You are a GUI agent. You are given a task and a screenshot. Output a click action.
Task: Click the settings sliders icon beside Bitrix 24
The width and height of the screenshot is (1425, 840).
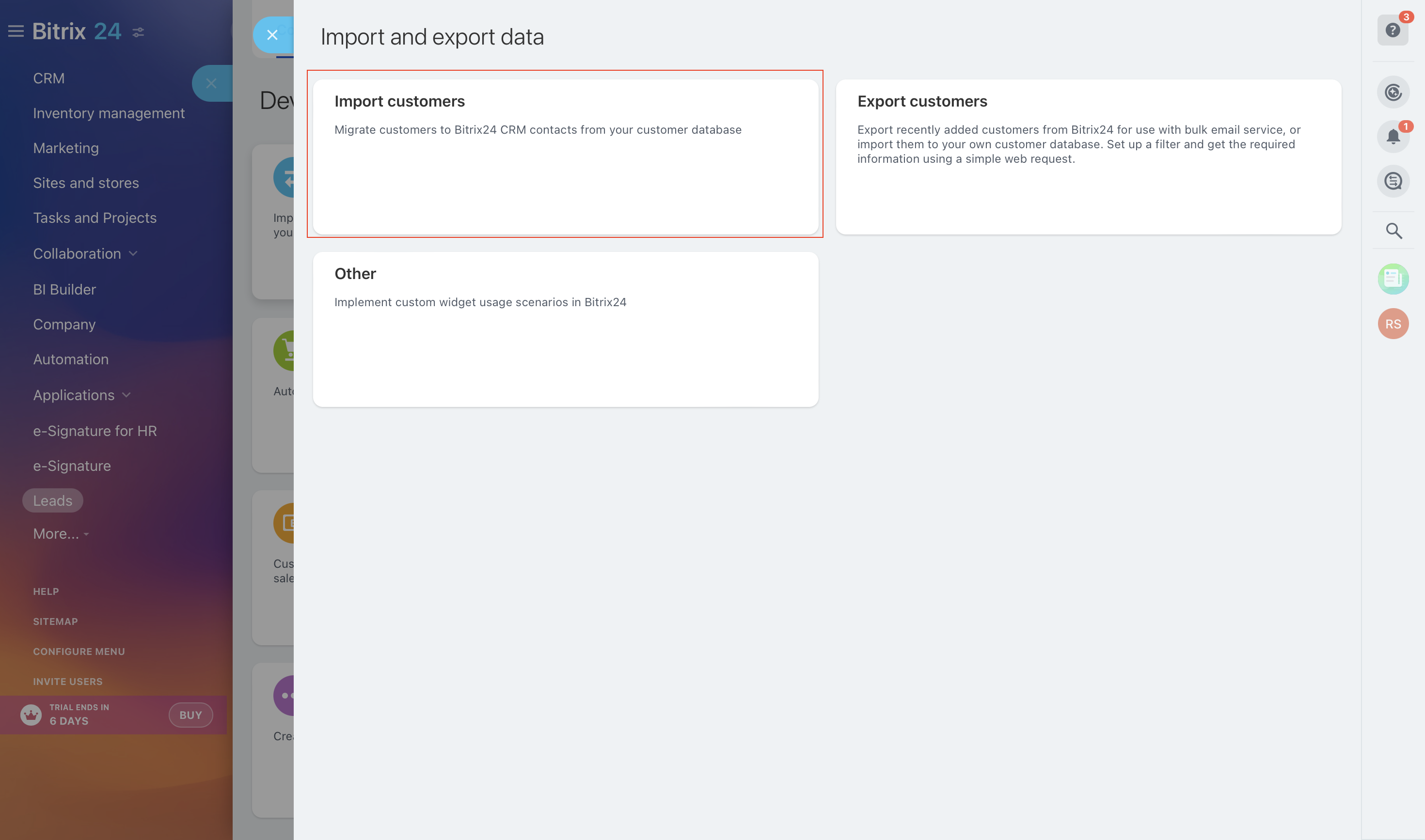[138, 32]
